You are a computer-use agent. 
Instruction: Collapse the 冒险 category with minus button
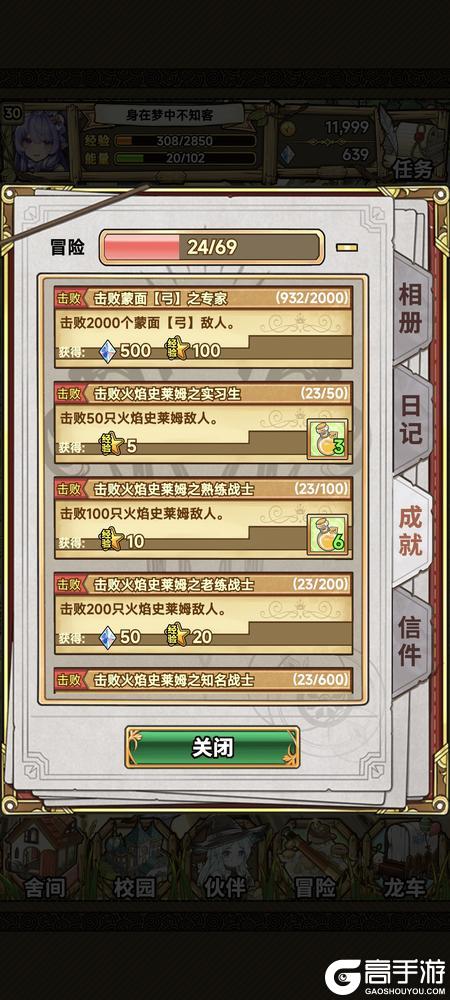pos(347,247)
